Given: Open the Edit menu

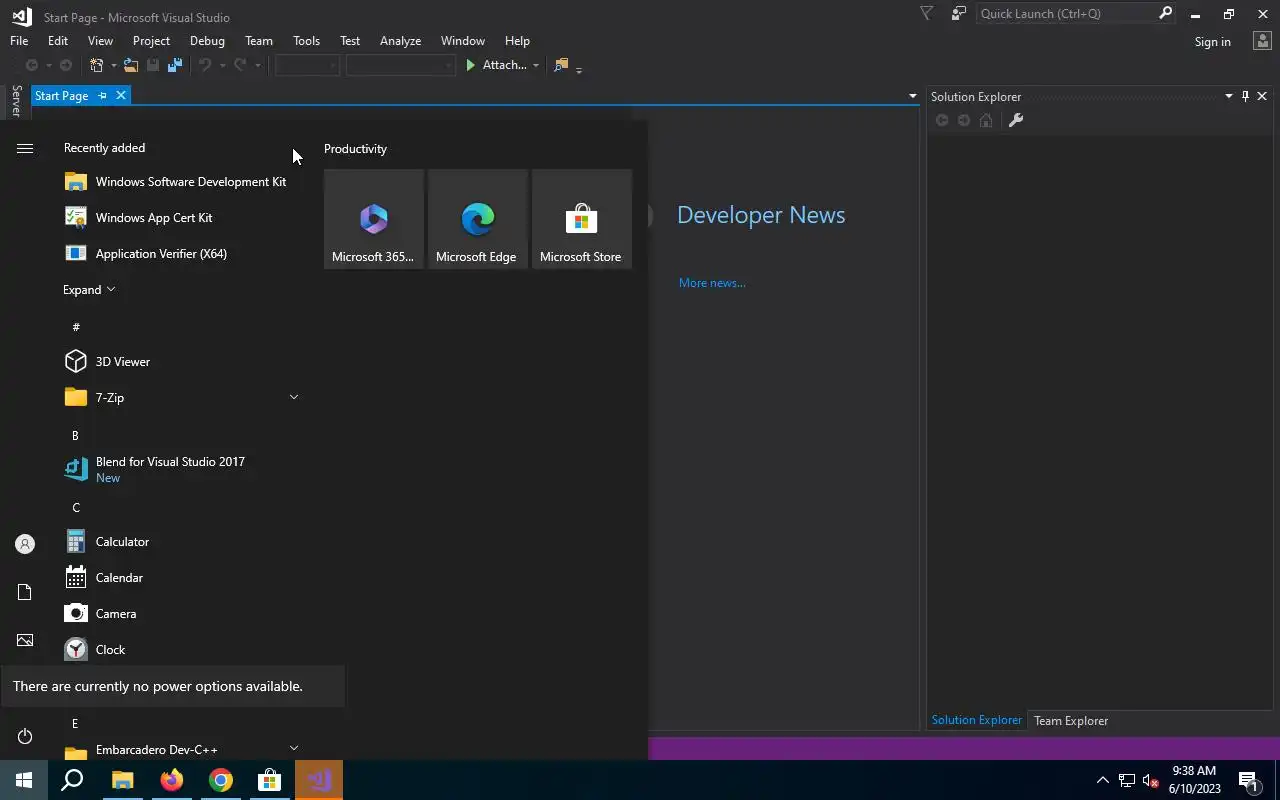Looking at the screenshot, I should tap(58, 41).
